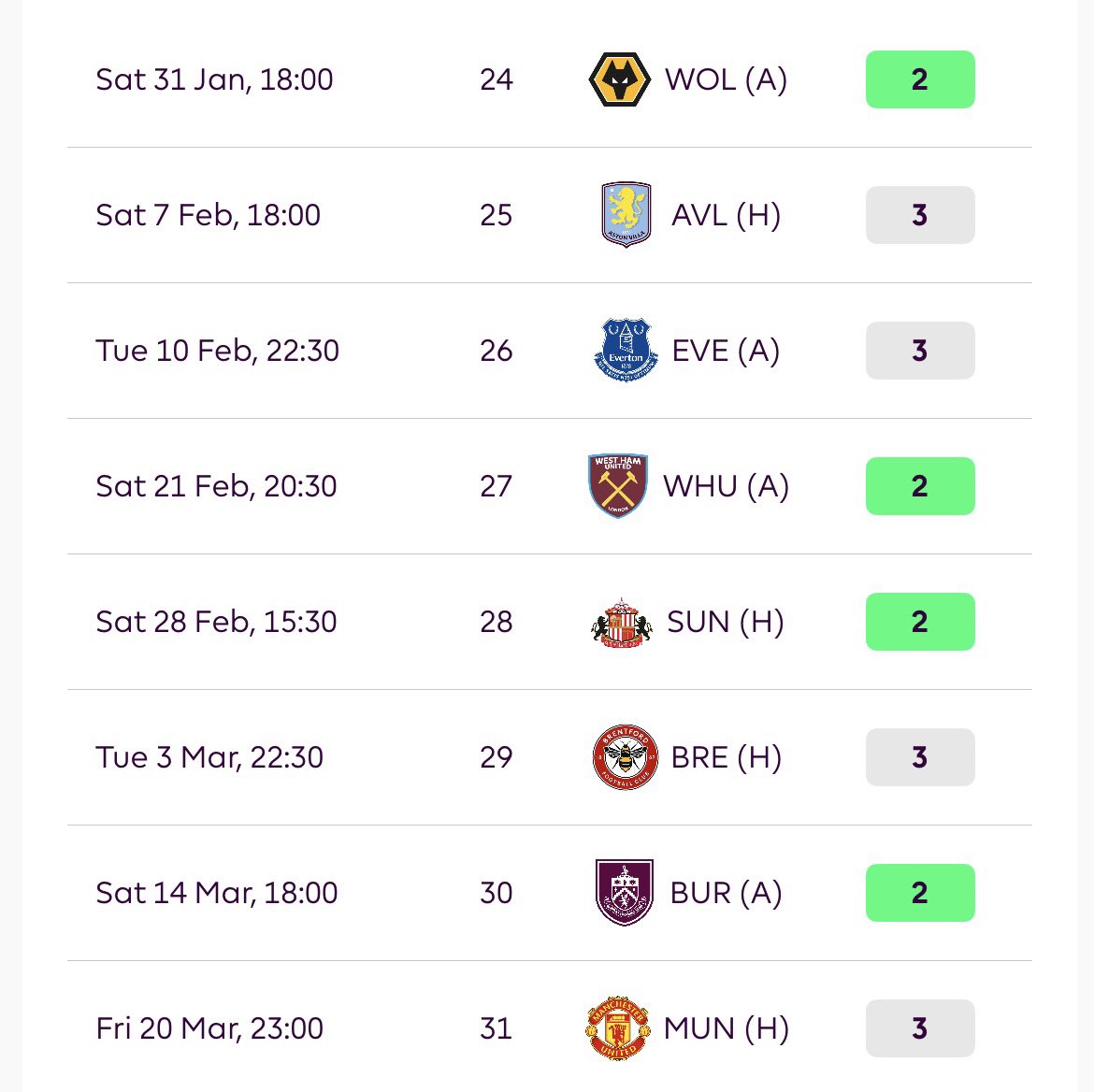Click the West Ham United crest
This screenshot has width=1094, height=1092.
618,485
